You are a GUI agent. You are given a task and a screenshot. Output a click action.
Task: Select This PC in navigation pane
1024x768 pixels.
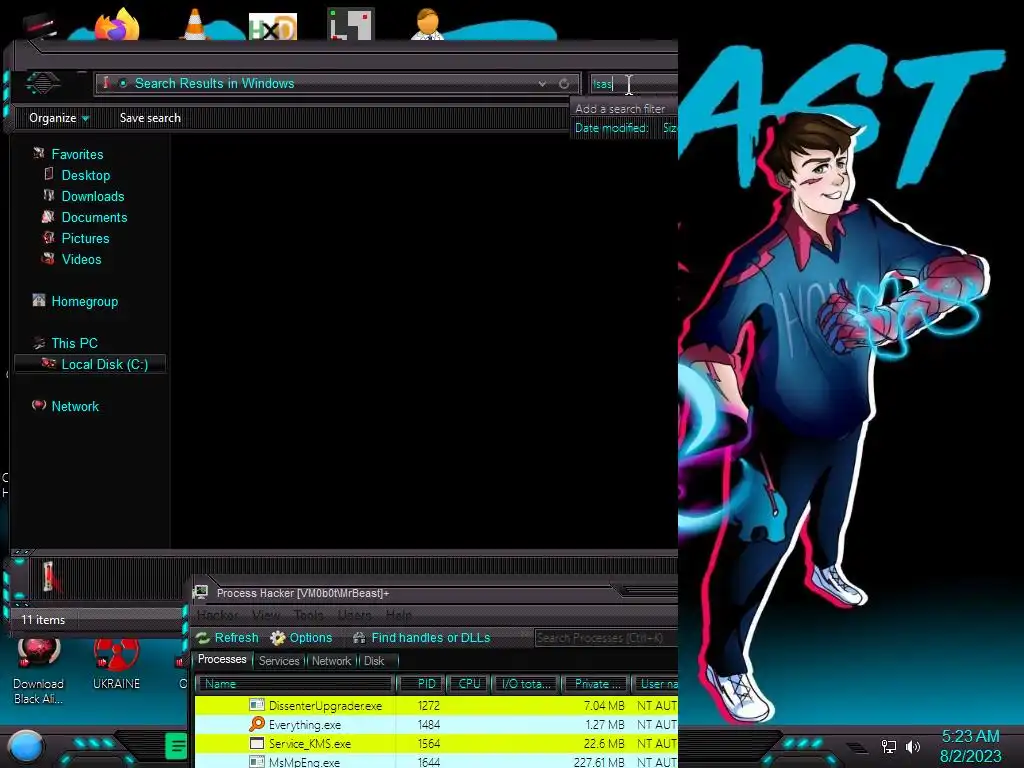click(74, 344)
